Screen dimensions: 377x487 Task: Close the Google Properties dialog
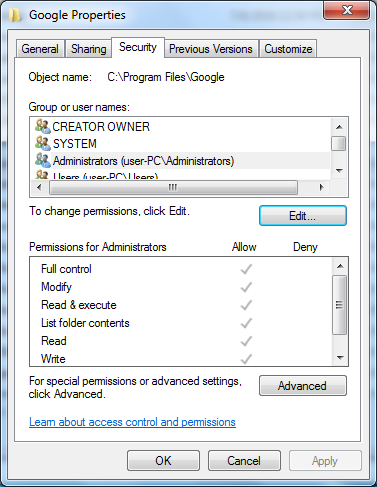(347, 10)
